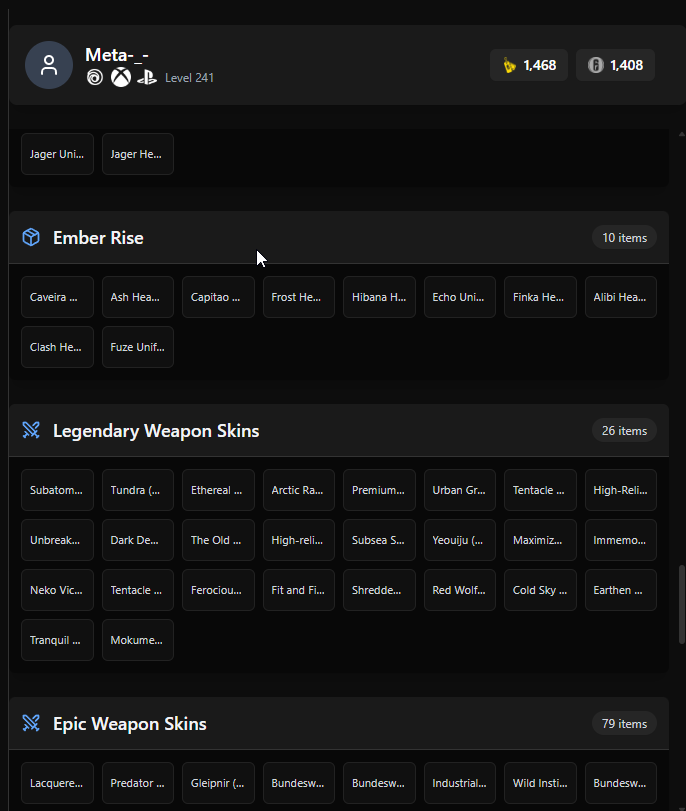Click the vertical scrollbar thumb
The height and width of the screenshot is (811, 686).
[x=682, y=604]
